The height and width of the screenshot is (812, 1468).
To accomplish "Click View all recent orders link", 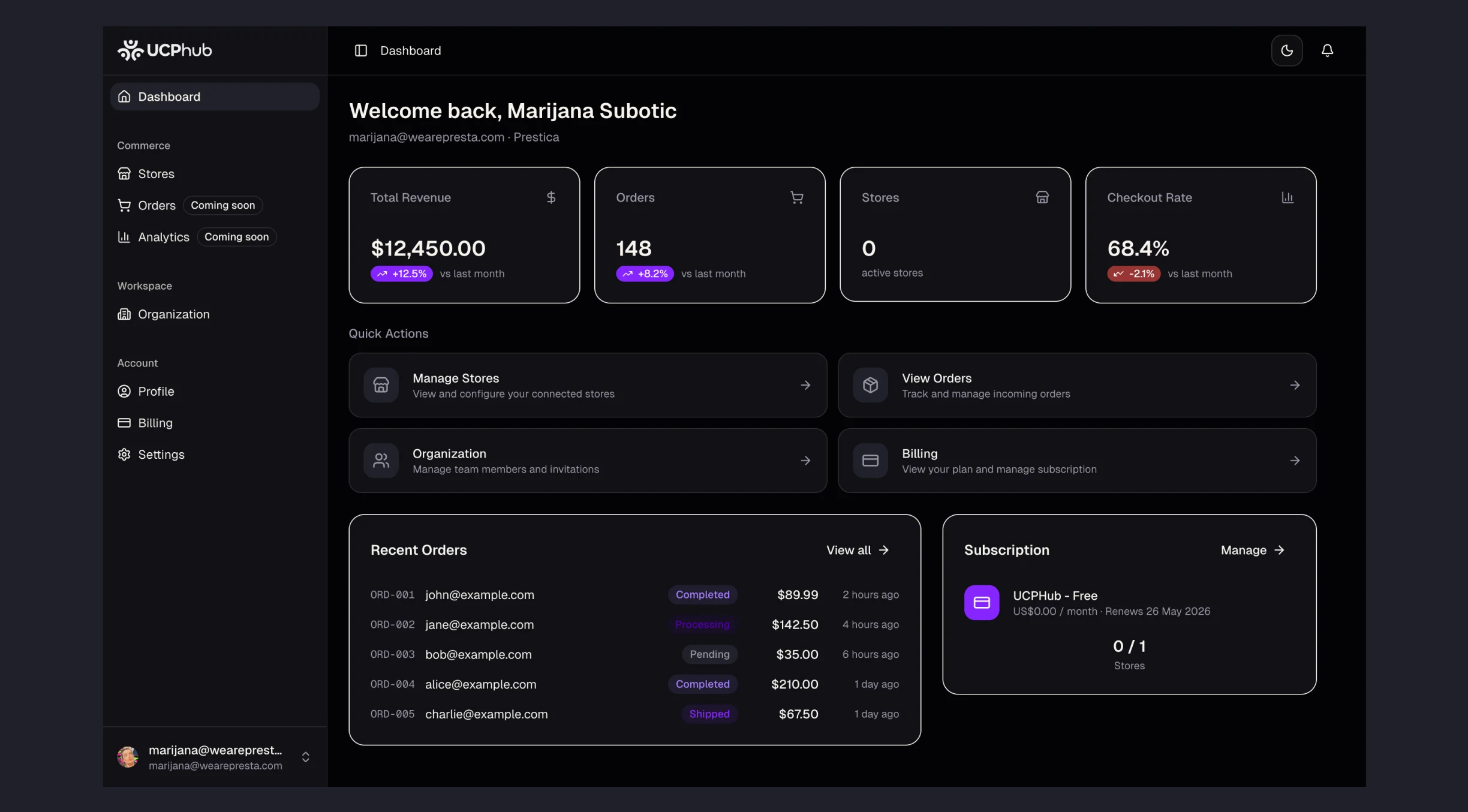I will 858,551.
